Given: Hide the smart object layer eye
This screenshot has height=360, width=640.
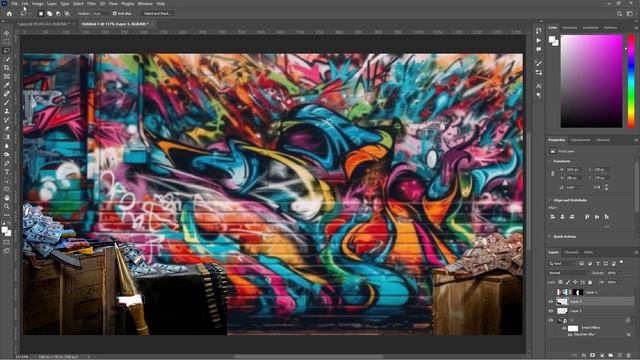Looking at the screenshot, I should (x=551, y=320).
